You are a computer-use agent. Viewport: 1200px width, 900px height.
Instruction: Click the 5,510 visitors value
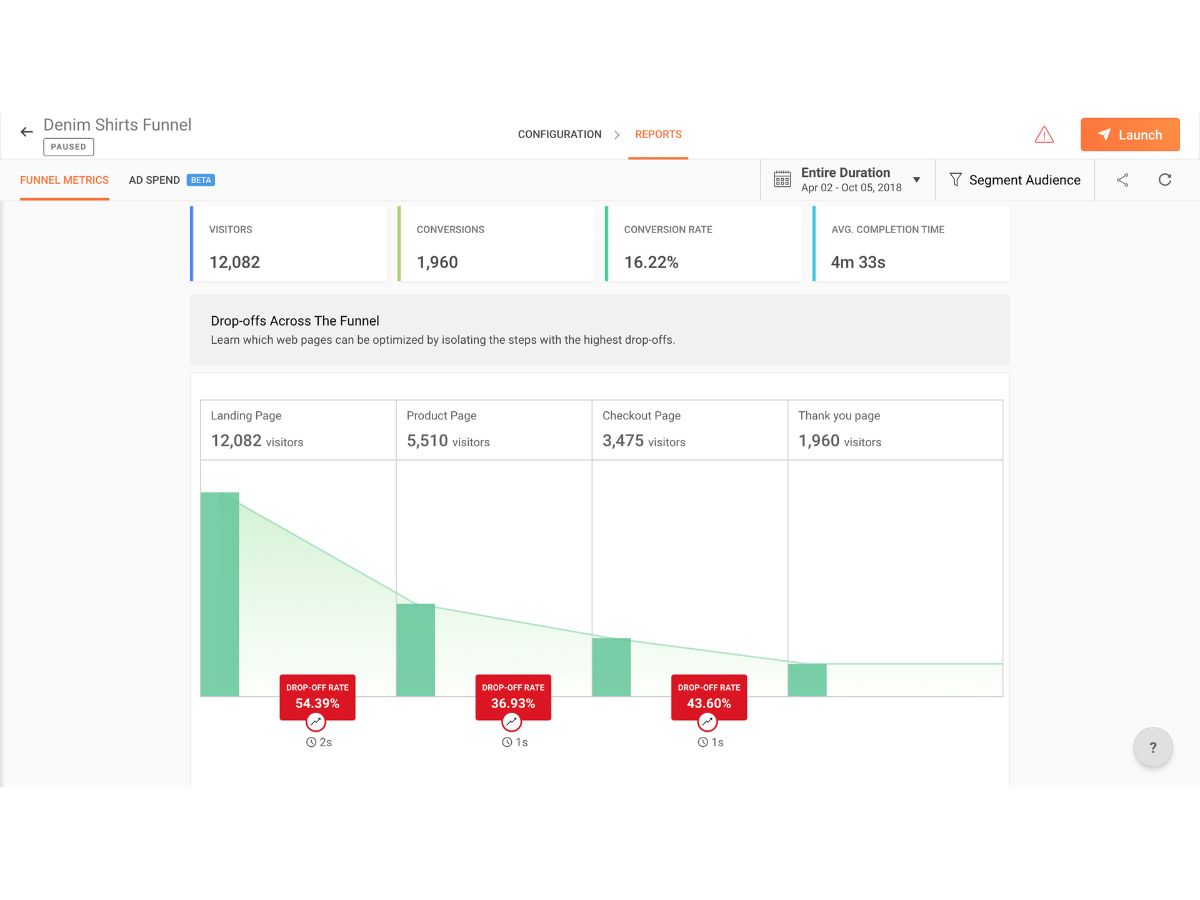[x=448, y=441]
